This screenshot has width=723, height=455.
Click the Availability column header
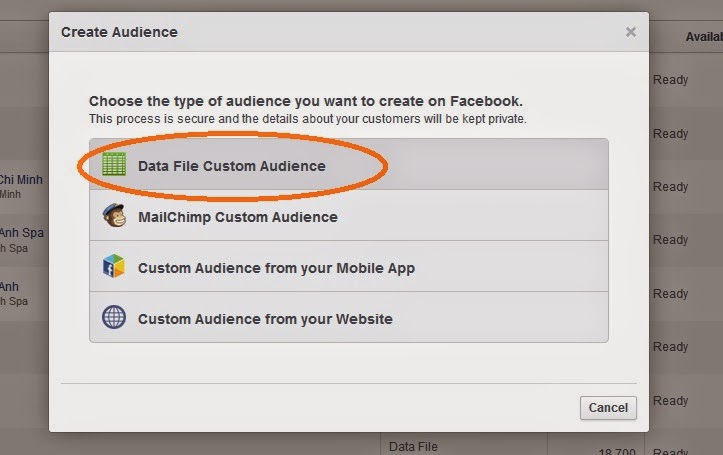(x=704, y=37)
